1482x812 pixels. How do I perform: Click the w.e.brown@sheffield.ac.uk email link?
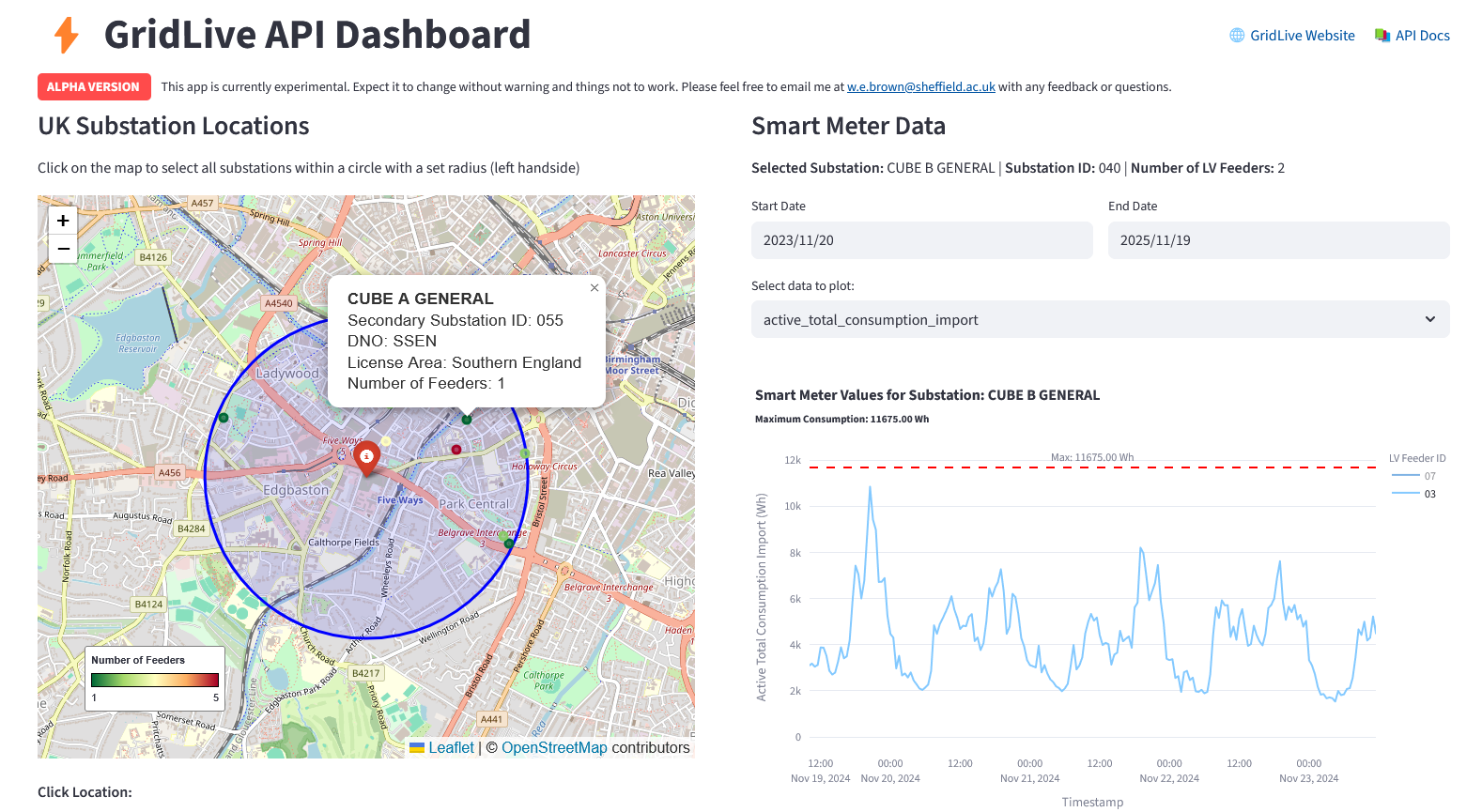click(920, 87)
